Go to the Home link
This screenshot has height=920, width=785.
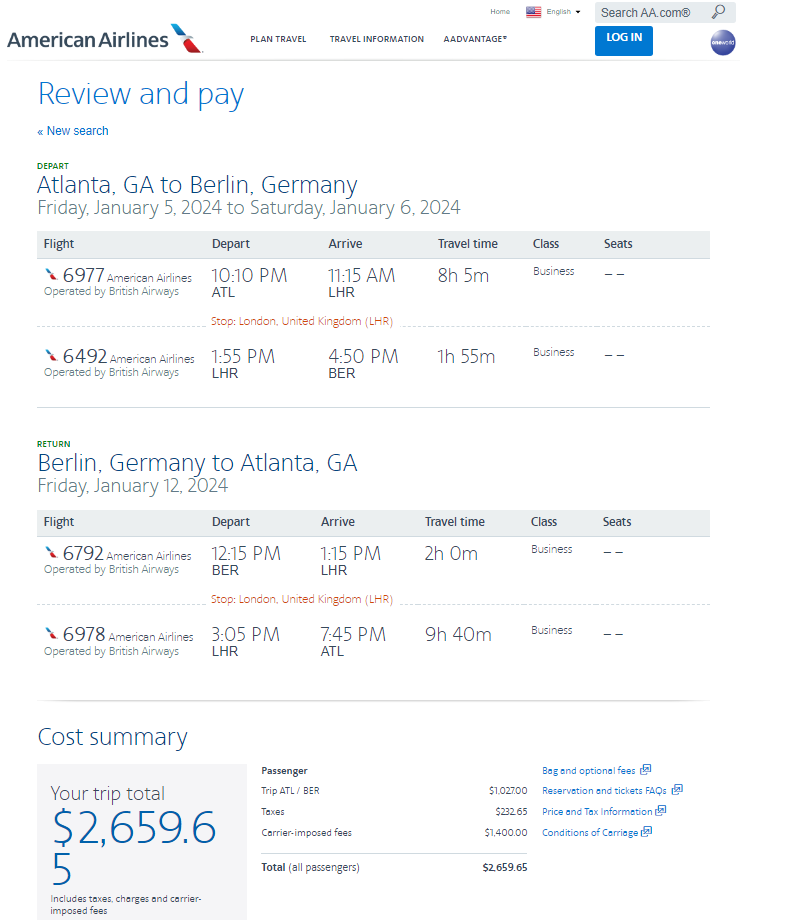tap(500, 12)
